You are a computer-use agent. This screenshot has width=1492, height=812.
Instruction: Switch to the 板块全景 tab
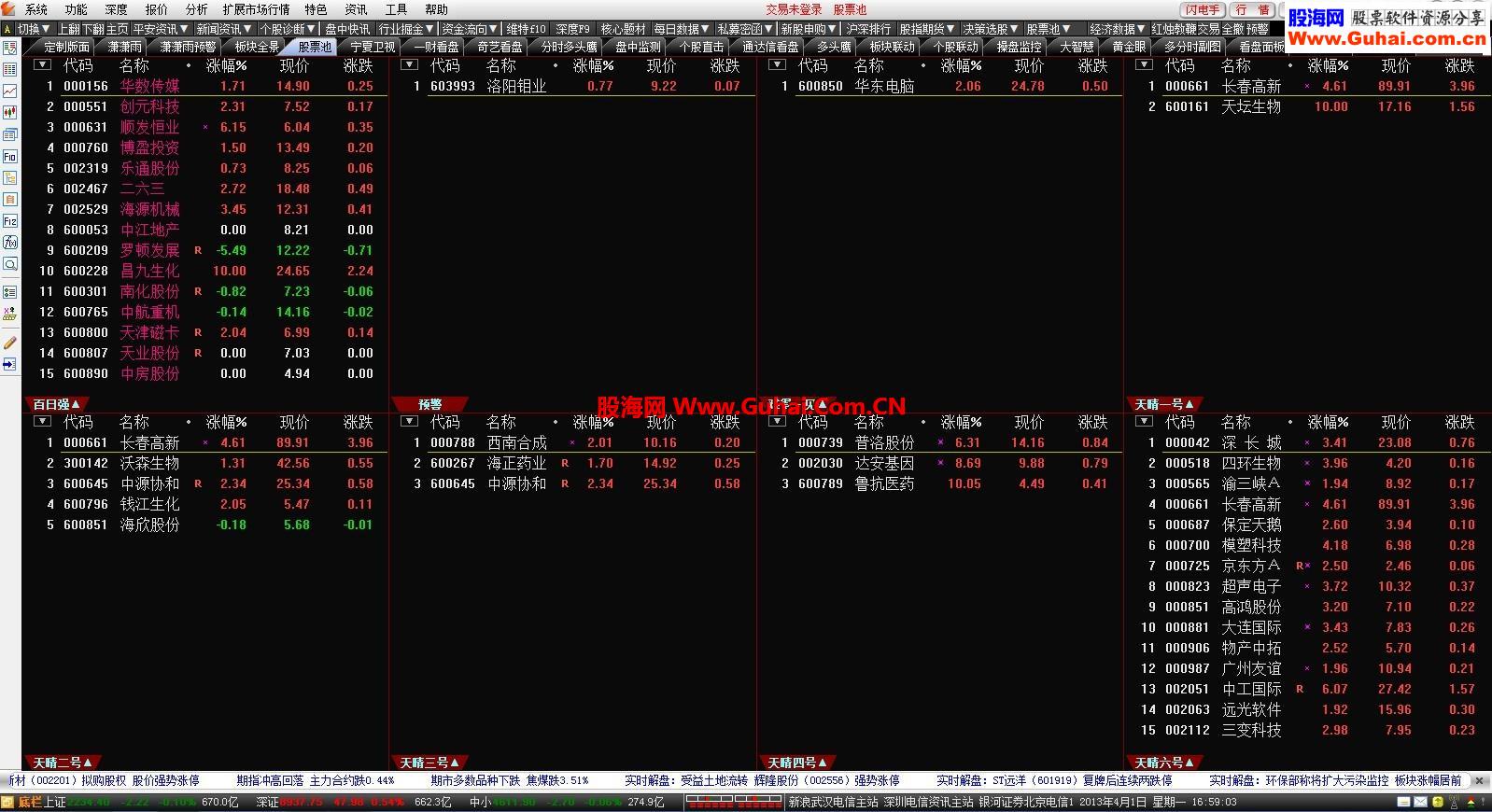point(257,47)
